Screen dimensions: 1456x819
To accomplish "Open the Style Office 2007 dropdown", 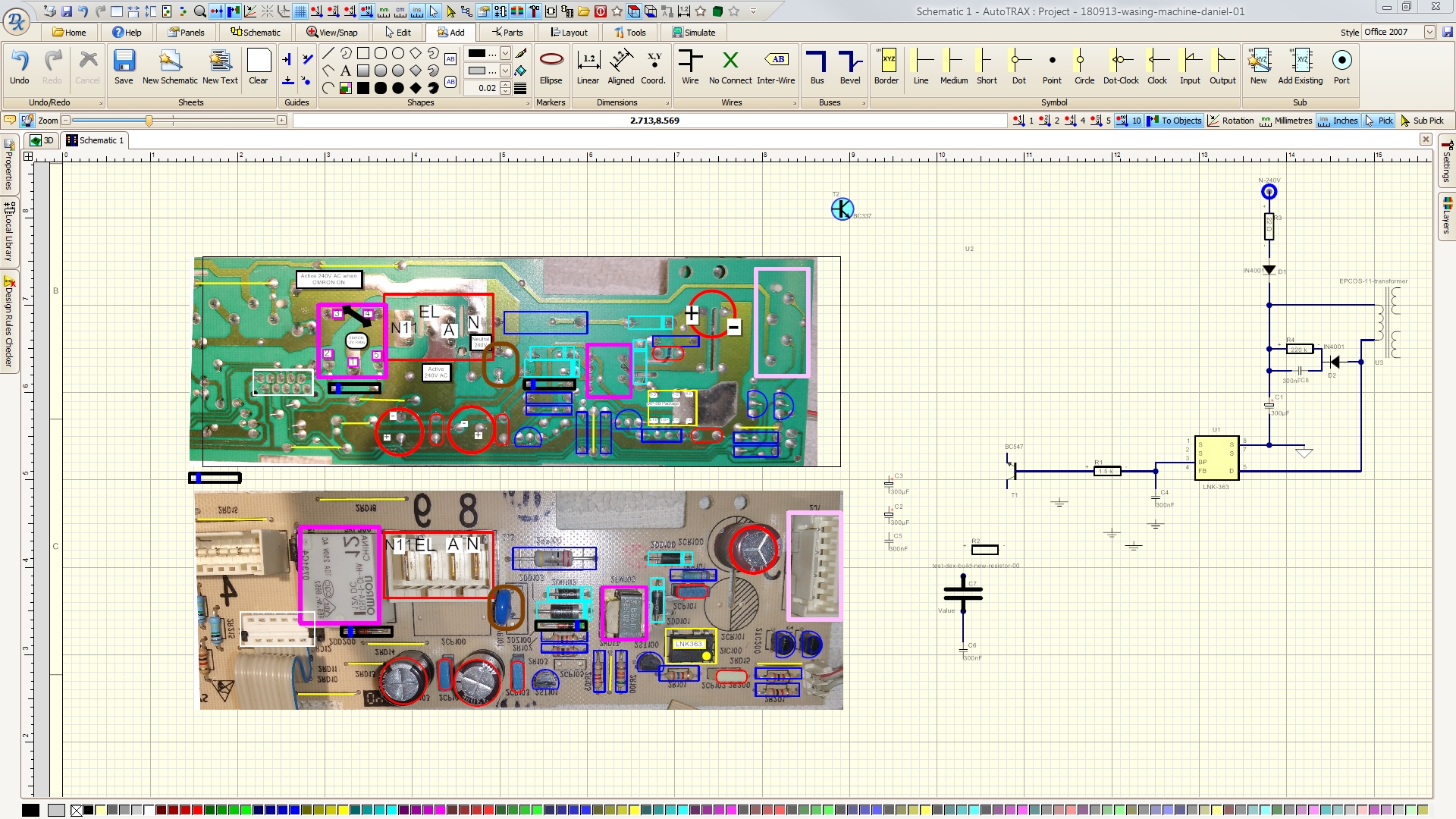I will [1429, 32].
